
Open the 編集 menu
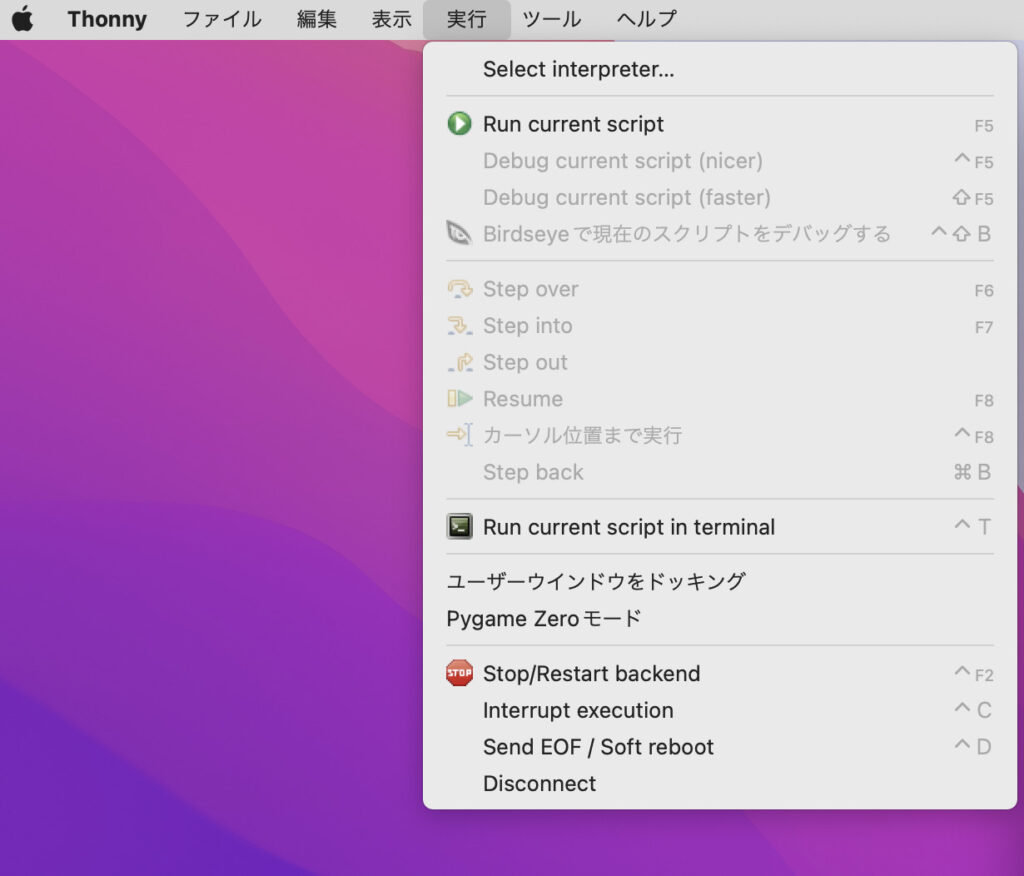click(317, 19)
